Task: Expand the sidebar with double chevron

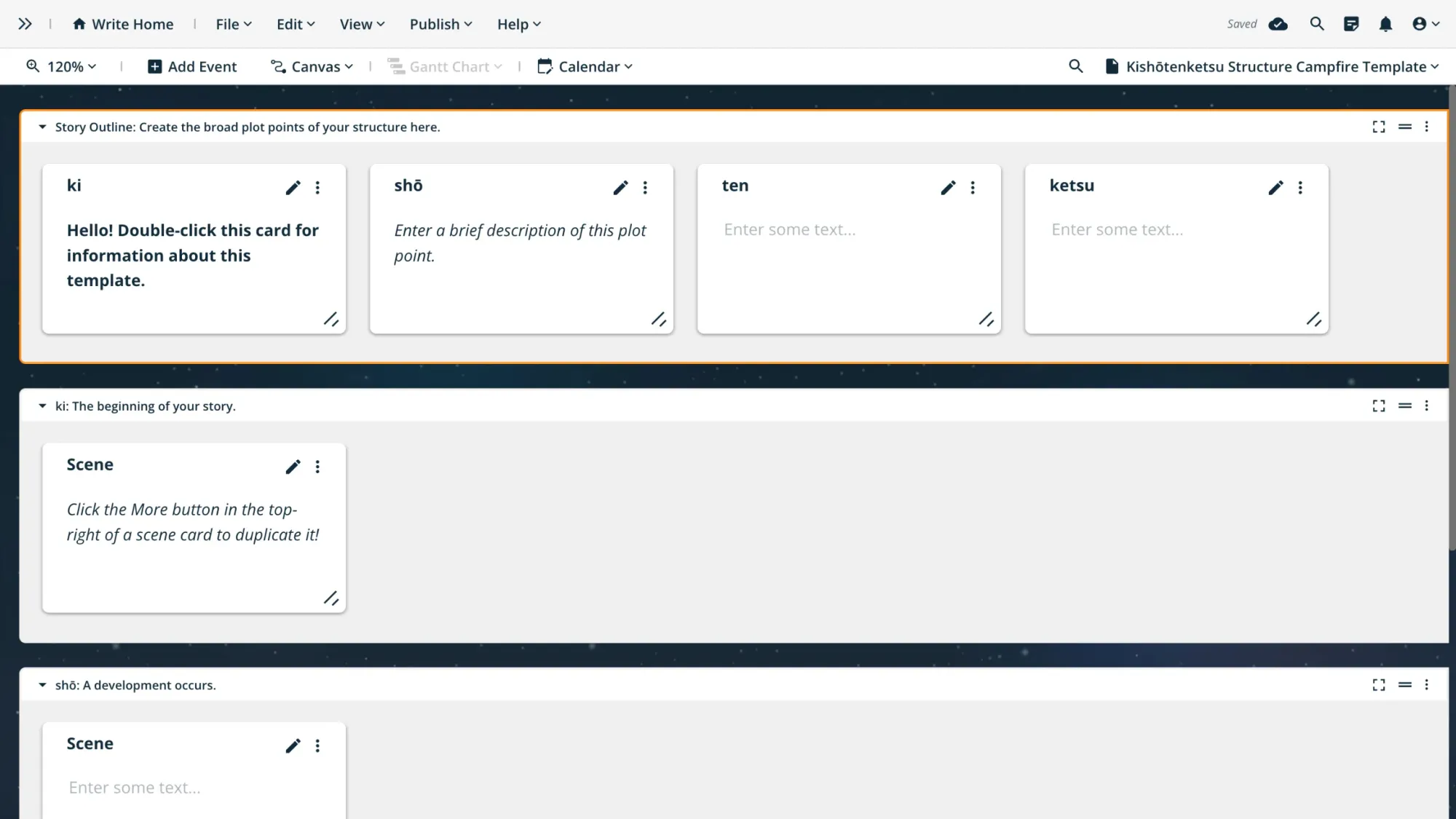Action: tap(25, 24)
